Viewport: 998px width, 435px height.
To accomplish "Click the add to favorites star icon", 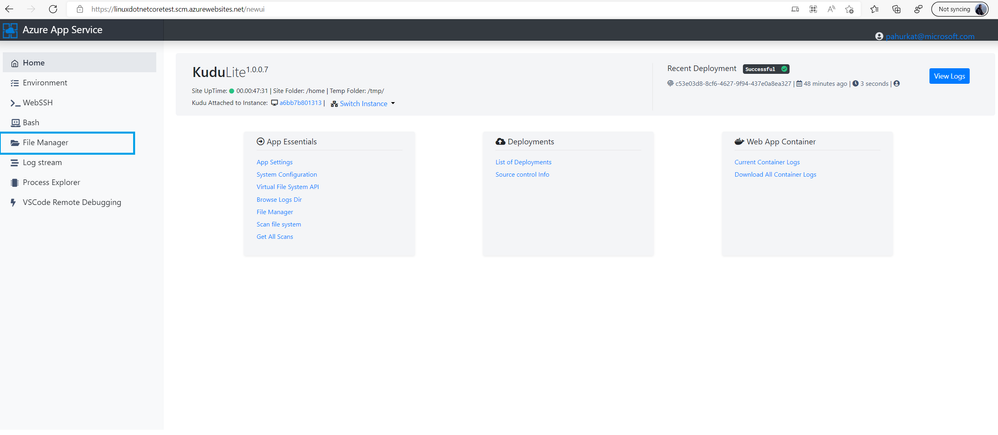I will (849, 9).
